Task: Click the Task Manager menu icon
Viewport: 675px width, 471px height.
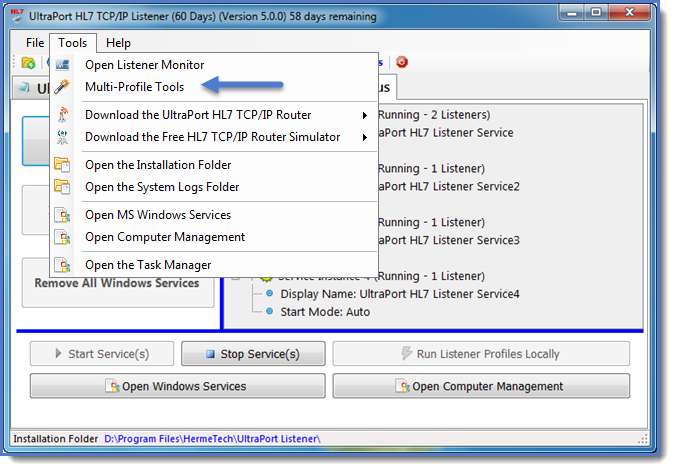Action: click(x=63, y=265)
